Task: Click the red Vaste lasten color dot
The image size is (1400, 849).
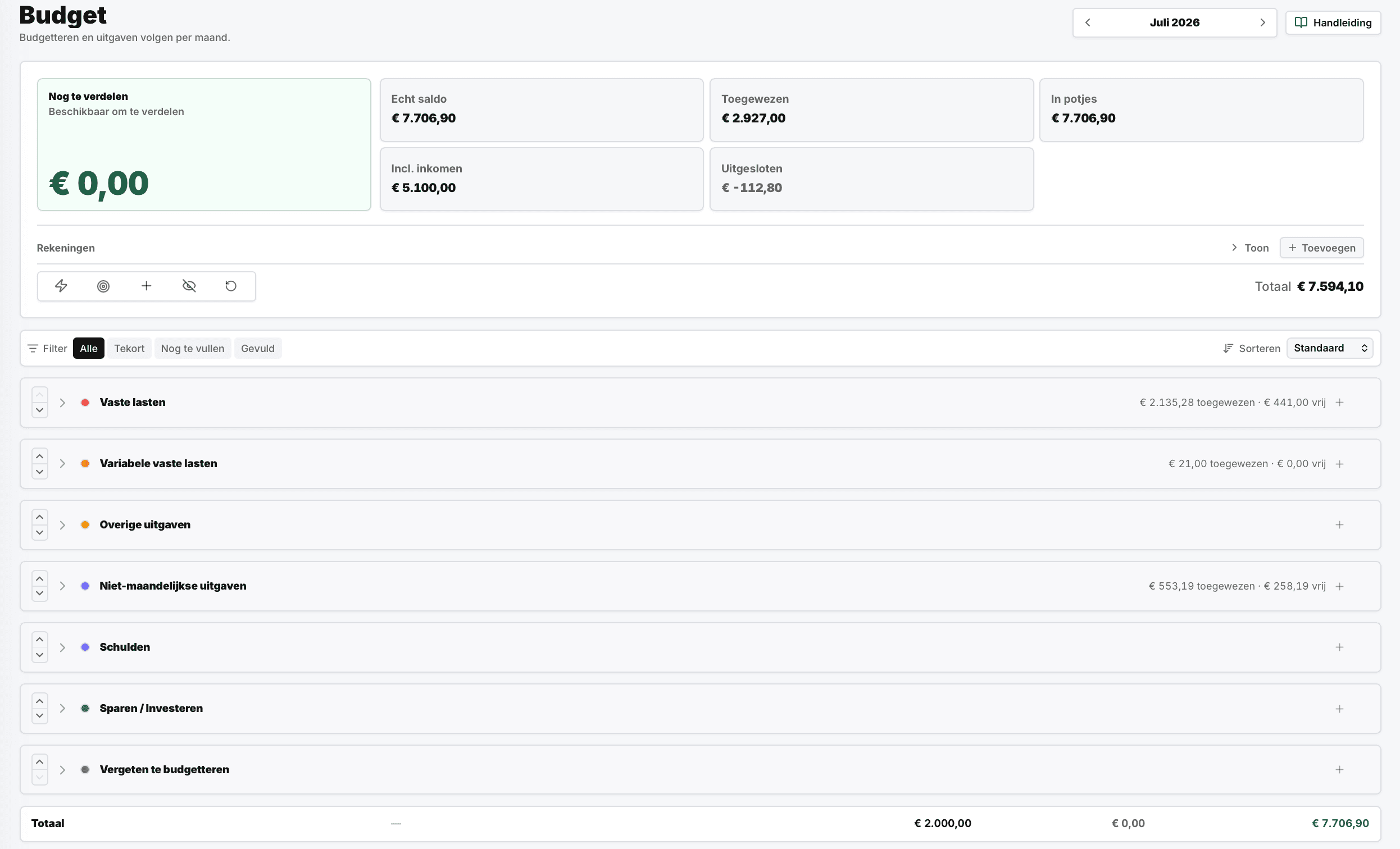Action: click(x=85, y=403)
